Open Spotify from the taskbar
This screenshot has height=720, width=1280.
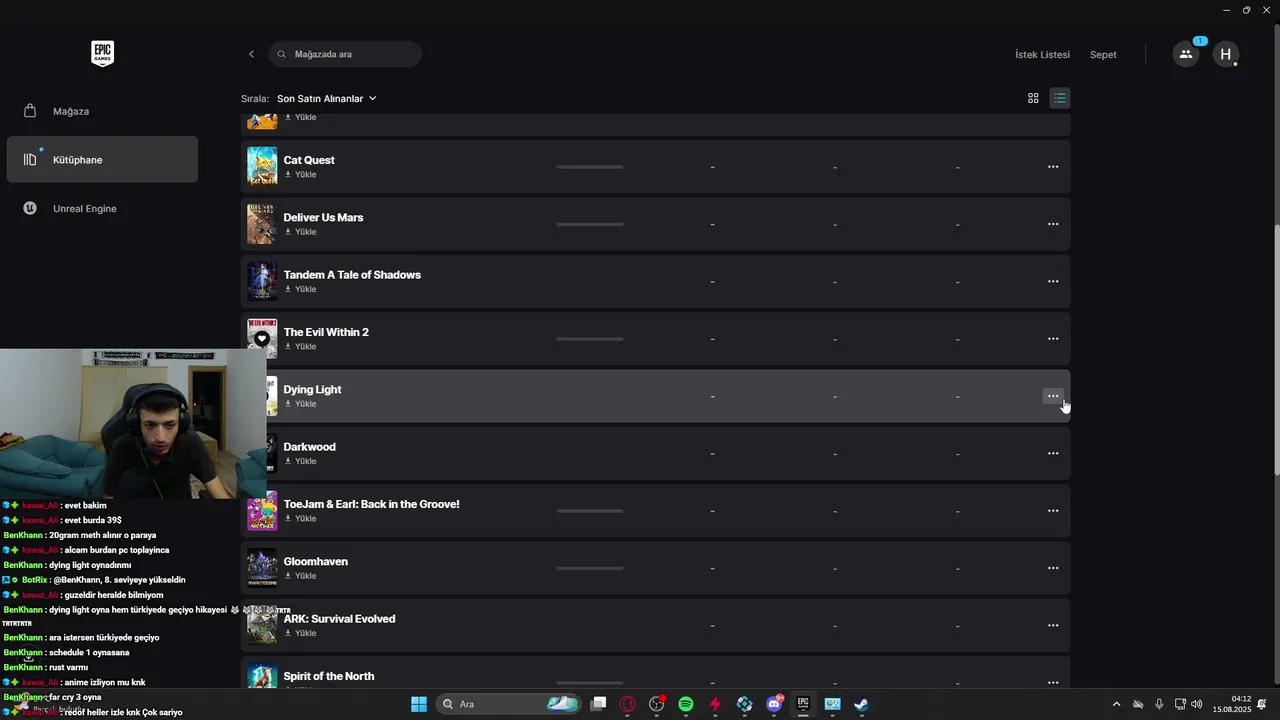(686, 704)
